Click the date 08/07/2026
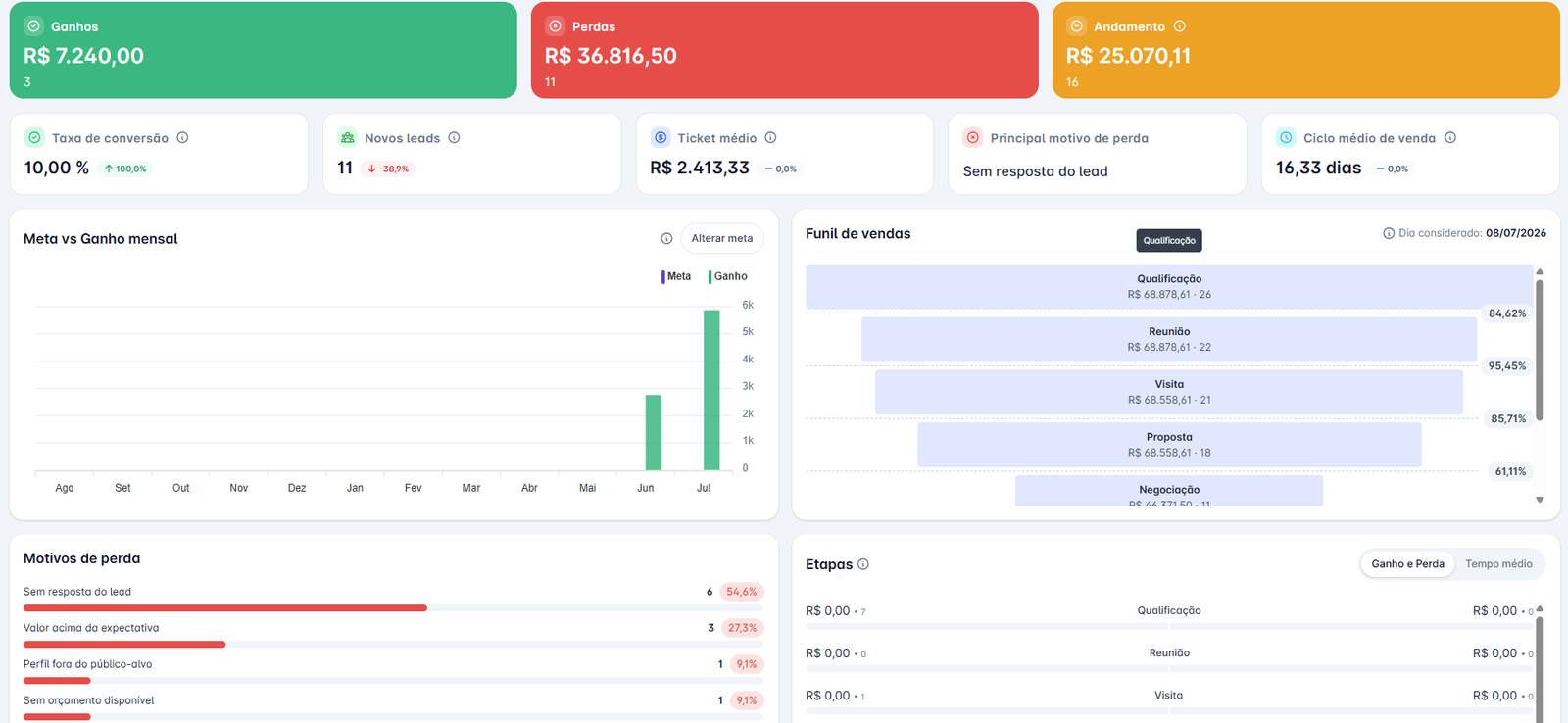Viewport: 1568px width, 723px height. click(1516, 233)
